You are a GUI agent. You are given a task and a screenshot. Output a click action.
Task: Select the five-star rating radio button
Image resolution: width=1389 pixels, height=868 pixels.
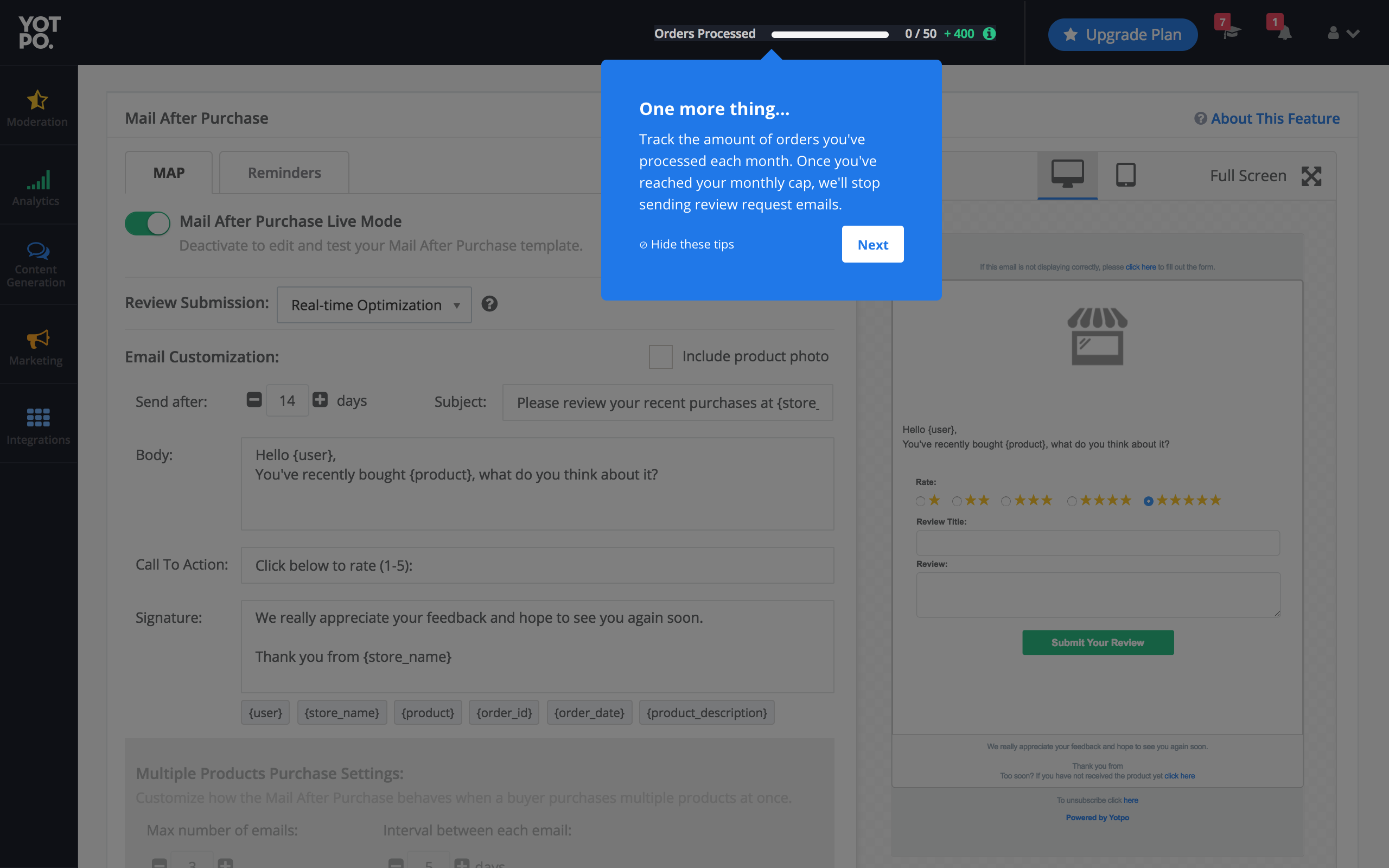pyautogui.click(x=1148, y=501)
